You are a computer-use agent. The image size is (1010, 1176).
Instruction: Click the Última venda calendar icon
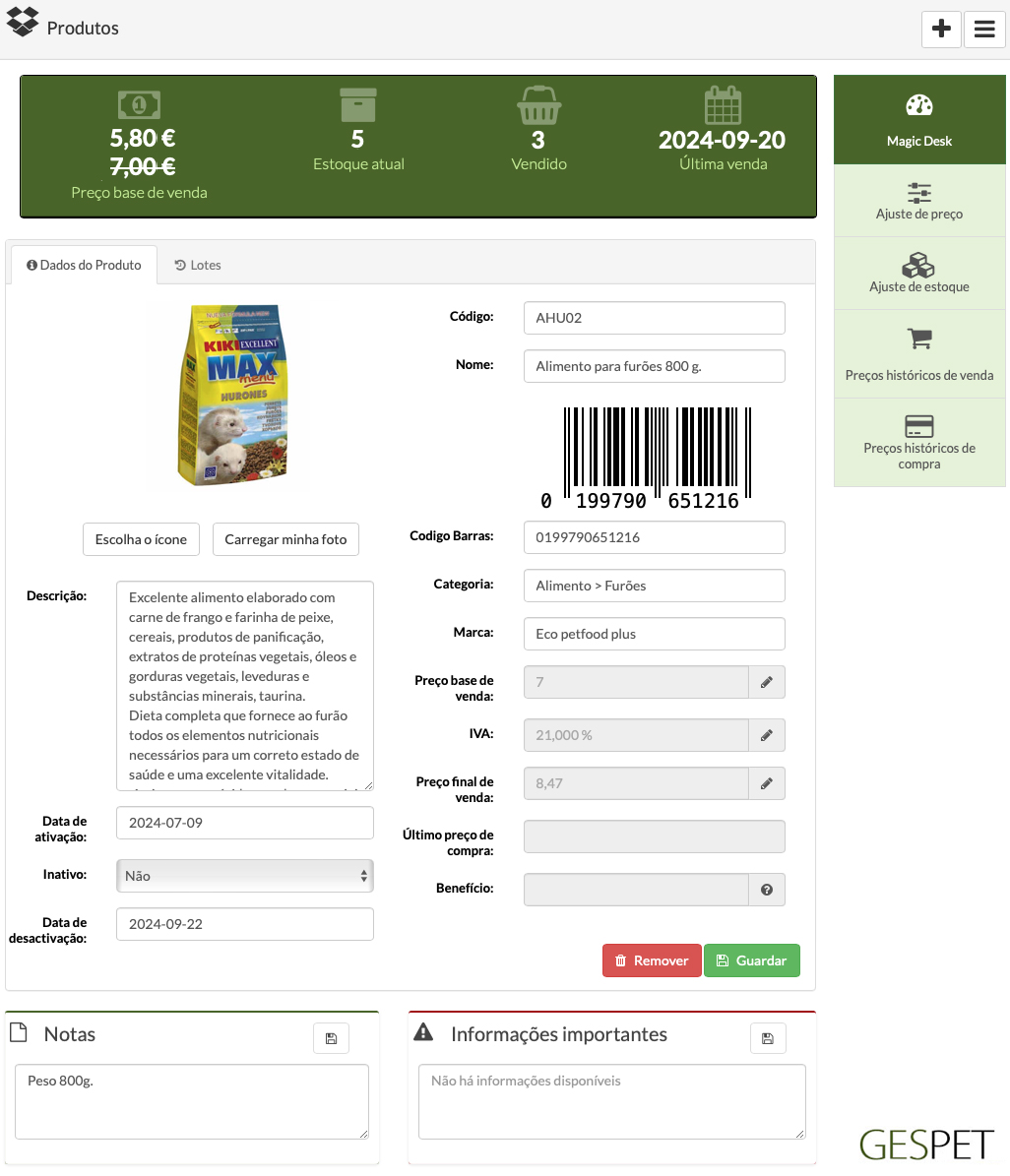click(x=723, y=105)
